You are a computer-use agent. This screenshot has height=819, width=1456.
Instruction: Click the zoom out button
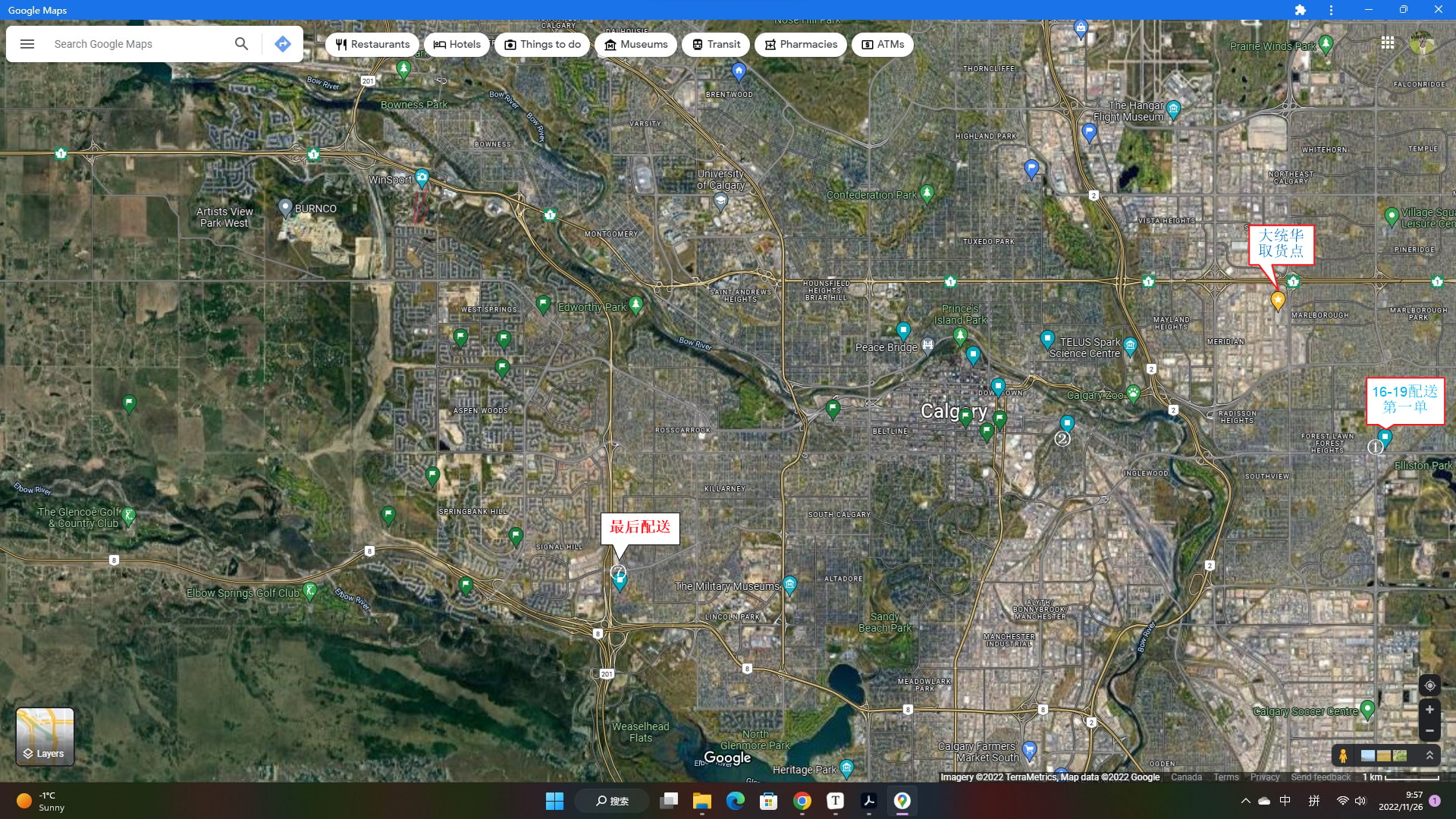pos(1430,730)
